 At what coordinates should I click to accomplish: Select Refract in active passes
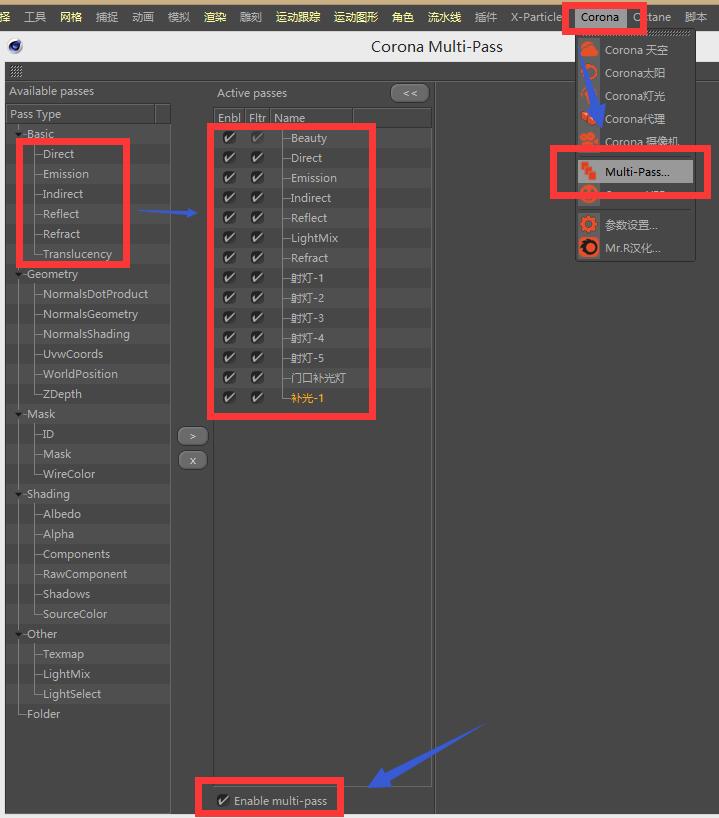tap(309, 258)
